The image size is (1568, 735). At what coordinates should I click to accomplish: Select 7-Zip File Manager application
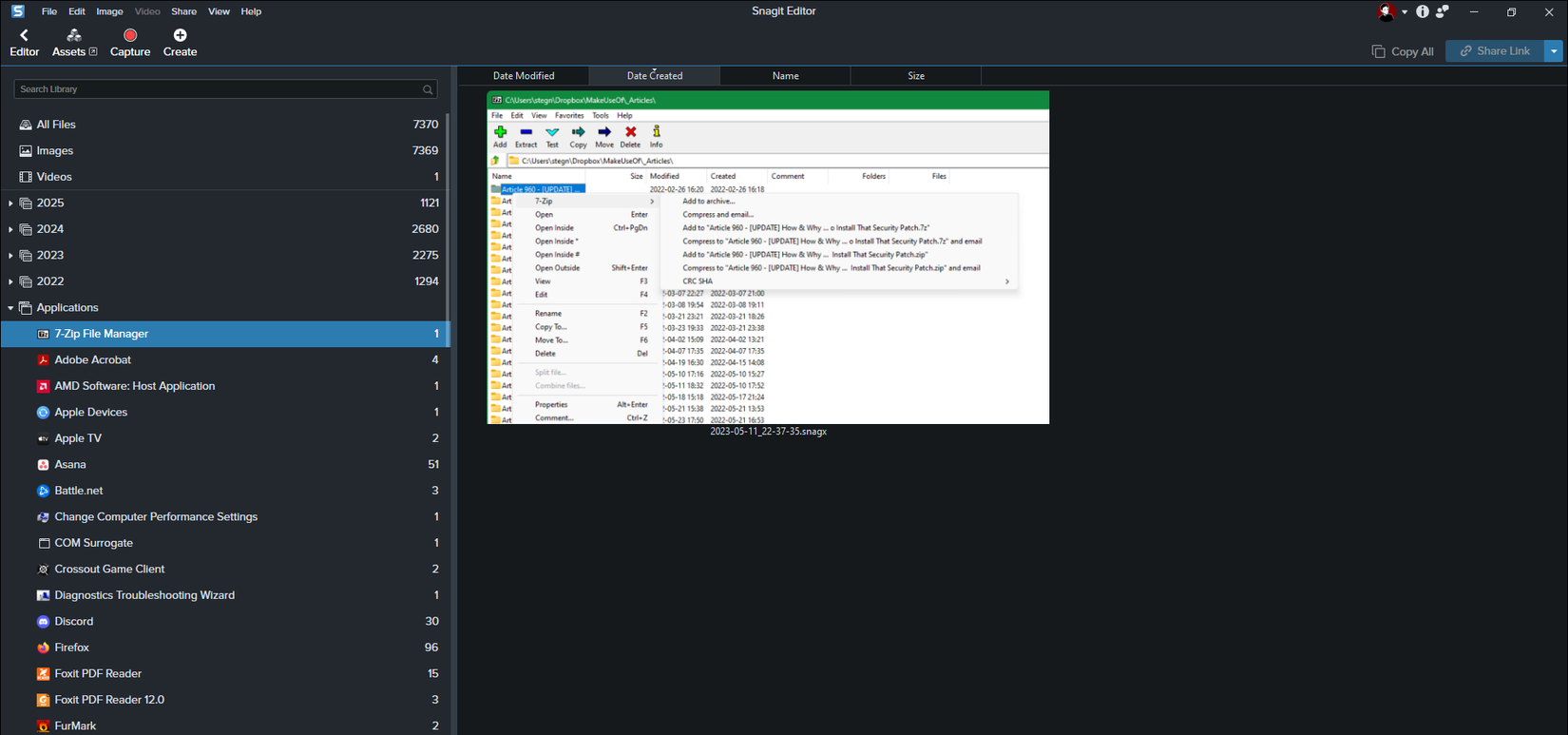(224, 334)
